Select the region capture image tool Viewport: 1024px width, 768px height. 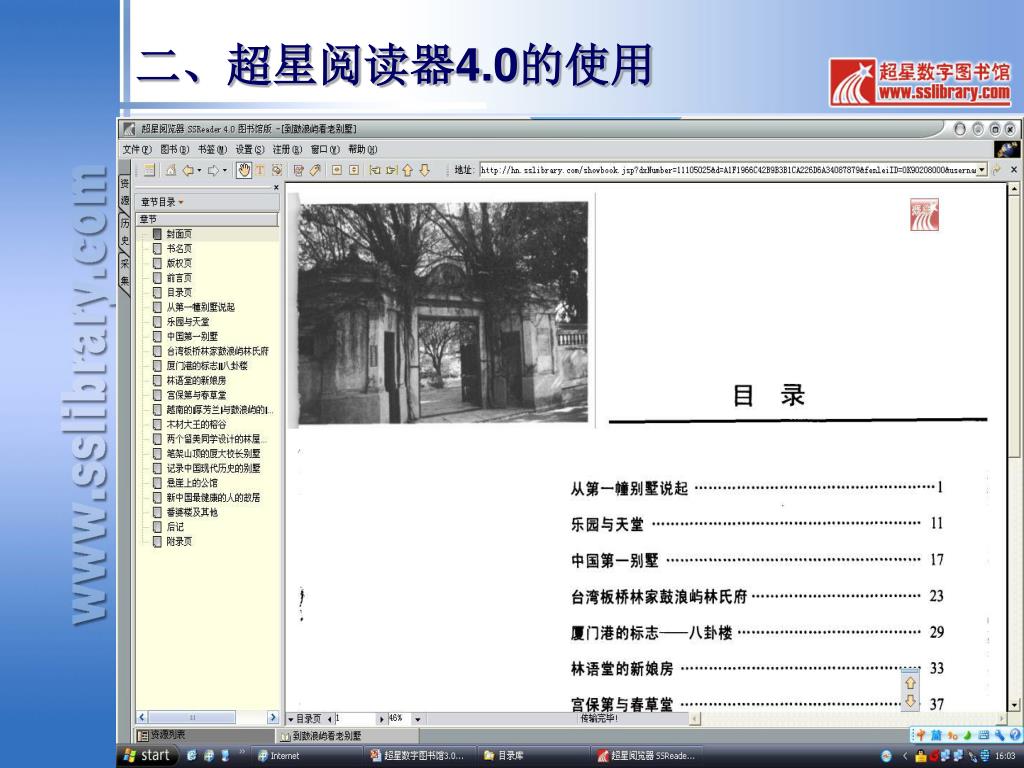coord(277,170)
